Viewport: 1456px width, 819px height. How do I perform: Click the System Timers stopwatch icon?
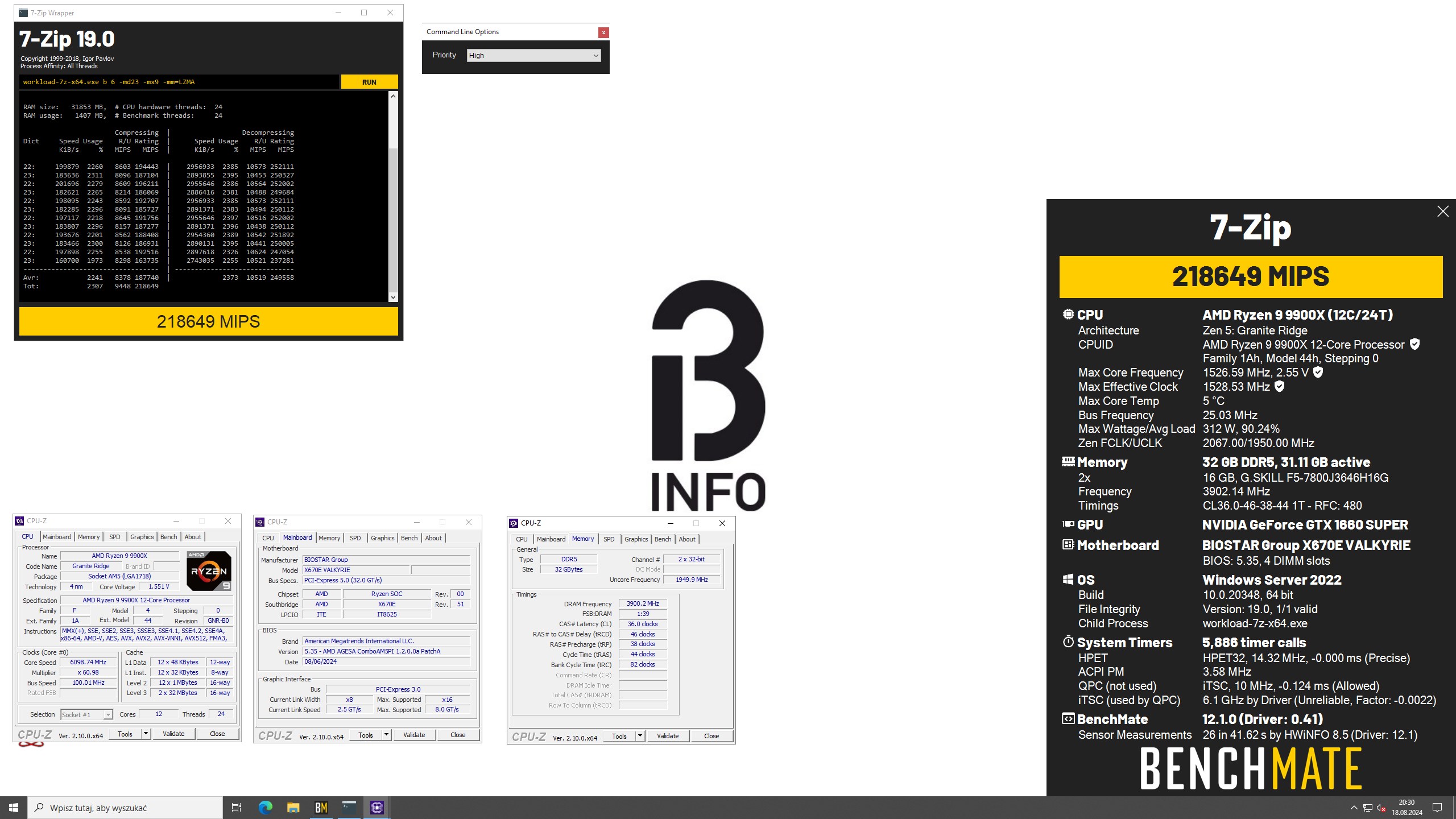coord(1068,642)
